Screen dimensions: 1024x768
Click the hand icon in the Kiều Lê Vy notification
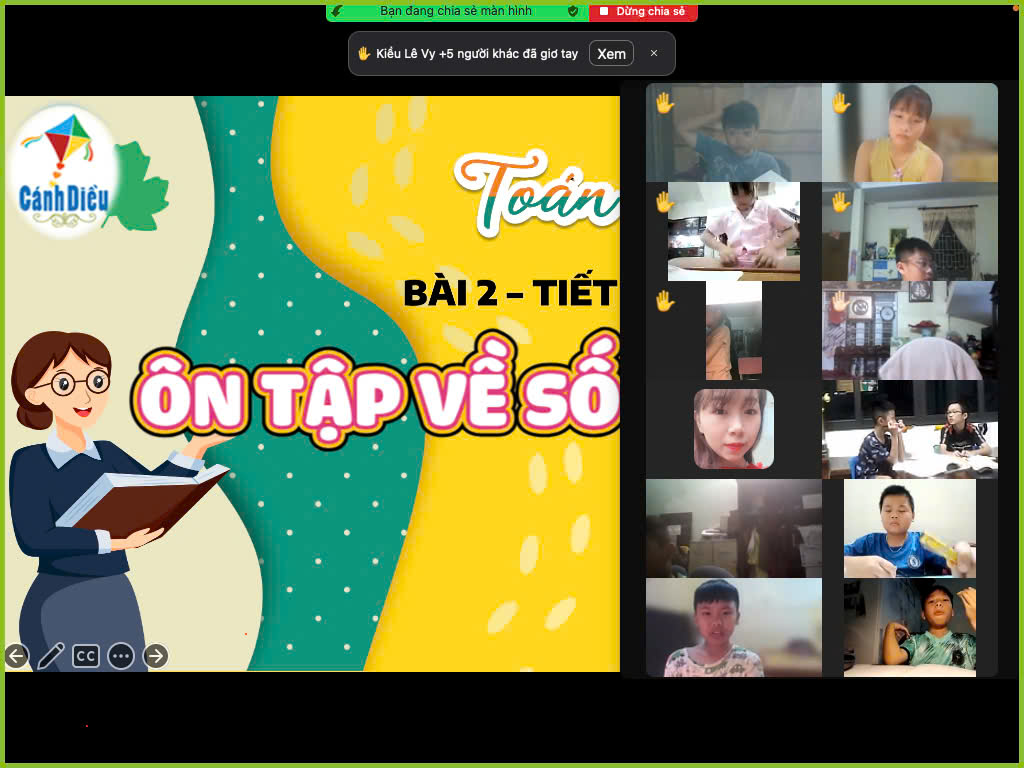click(x=364, y=54)
